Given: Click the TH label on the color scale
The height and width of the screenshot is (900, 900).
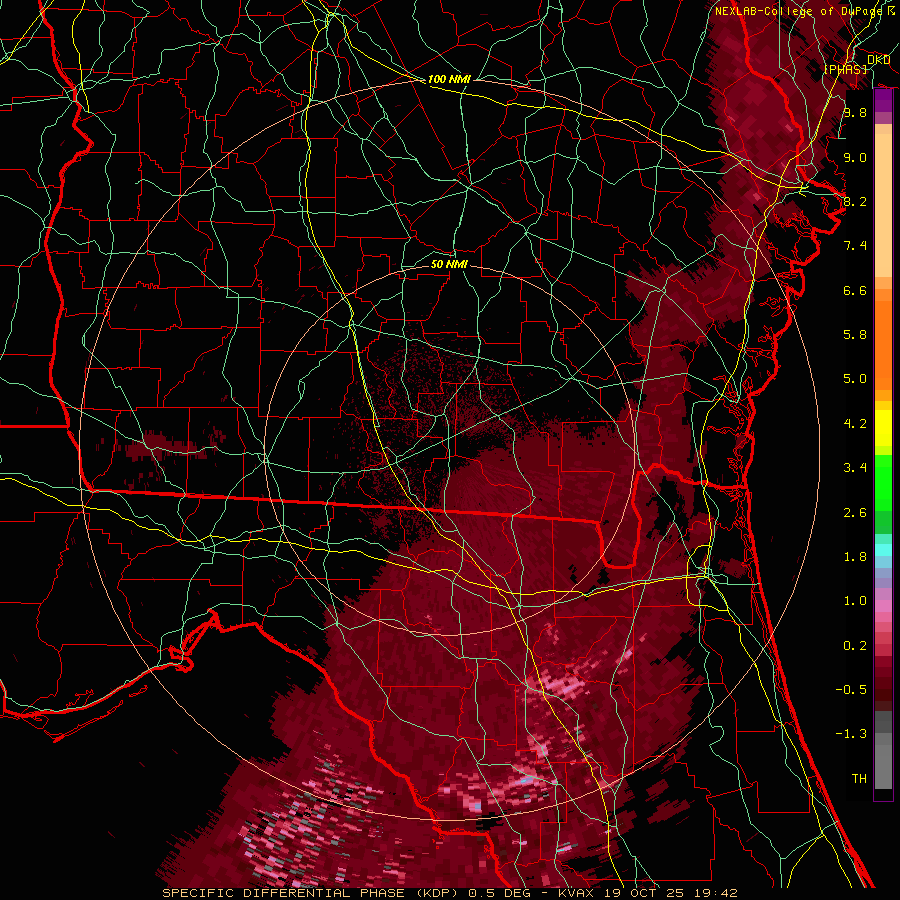Looking at the screenshot, I should 859,779.
